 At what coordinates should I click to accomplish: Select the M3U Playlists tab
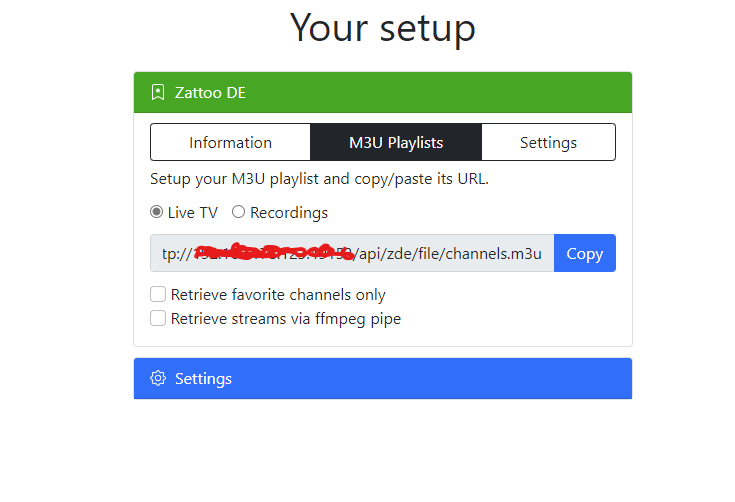pos(396,142)
